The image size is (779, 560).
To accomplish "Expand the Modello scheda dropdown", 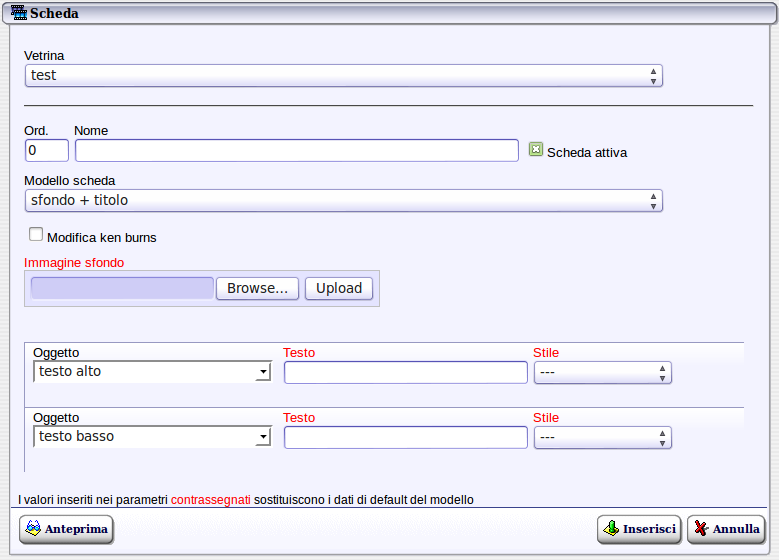I will click(x=343, y=201).
